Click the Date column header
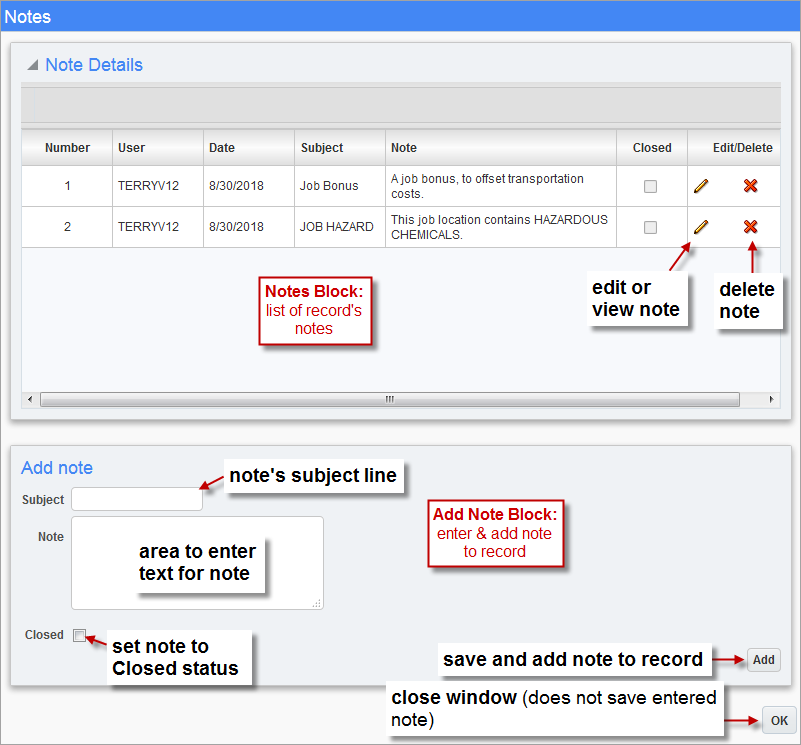 click(221, 147)
